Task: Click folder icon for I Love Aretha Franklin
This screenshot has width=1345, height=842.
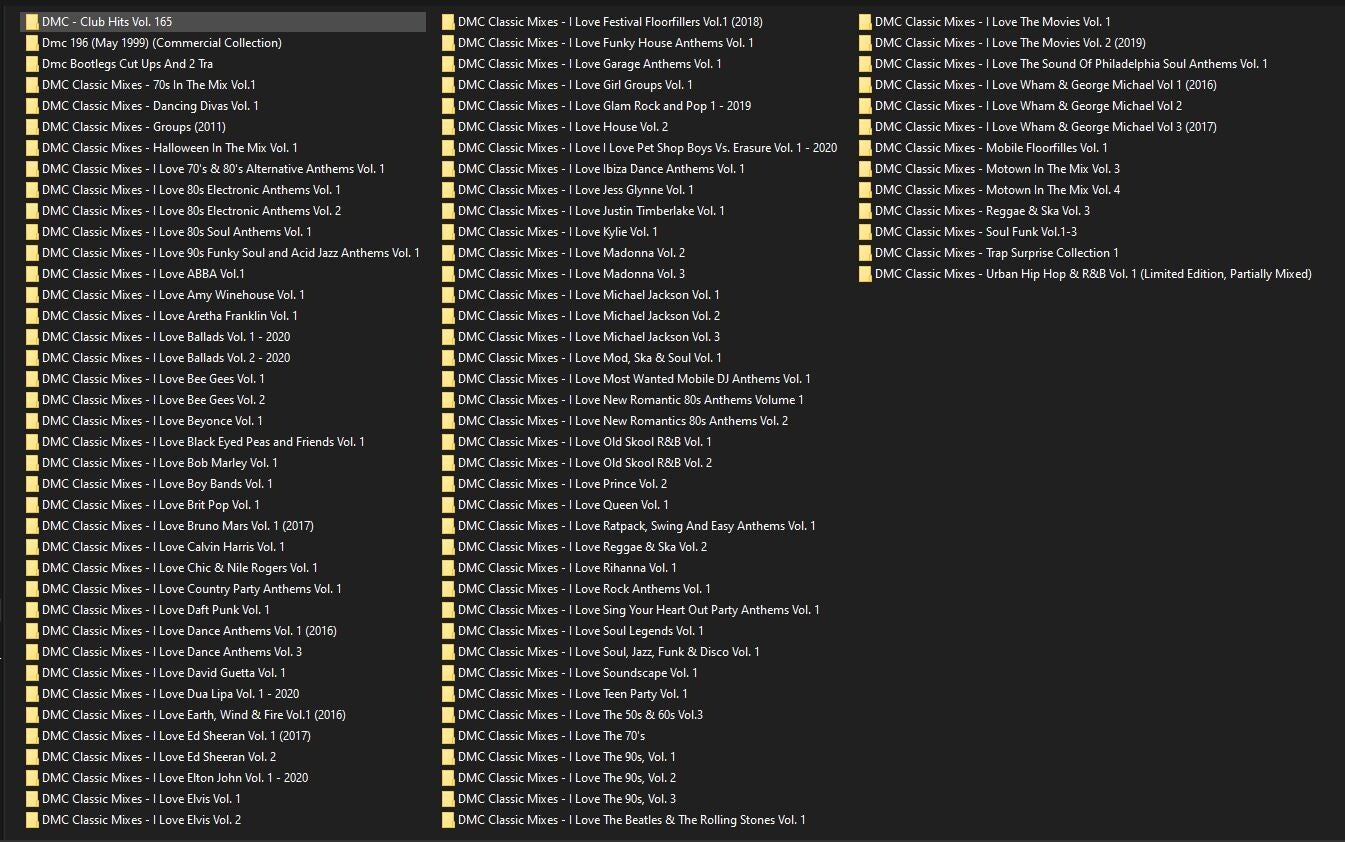Action: pos(32,316)
